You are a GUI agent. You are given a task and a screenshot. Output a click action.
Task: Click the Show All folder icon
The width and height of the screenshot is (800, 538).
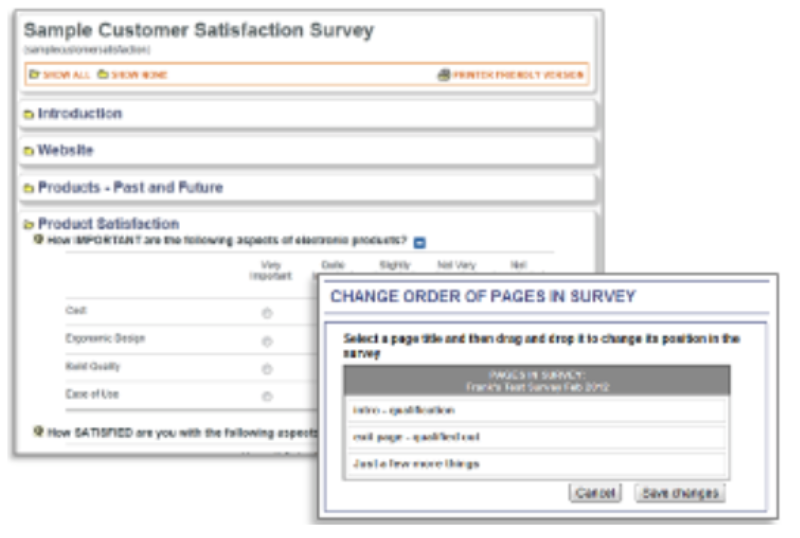pos(34,75)
